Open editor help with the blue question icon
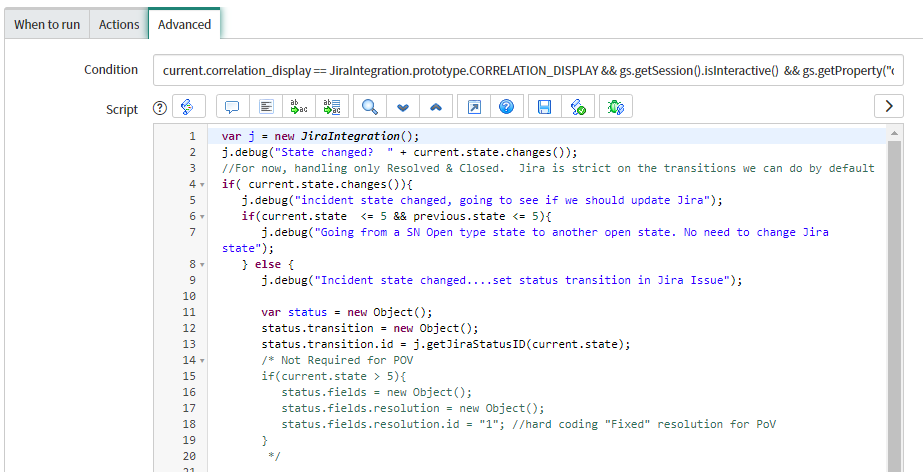 [x=506, y=107]
